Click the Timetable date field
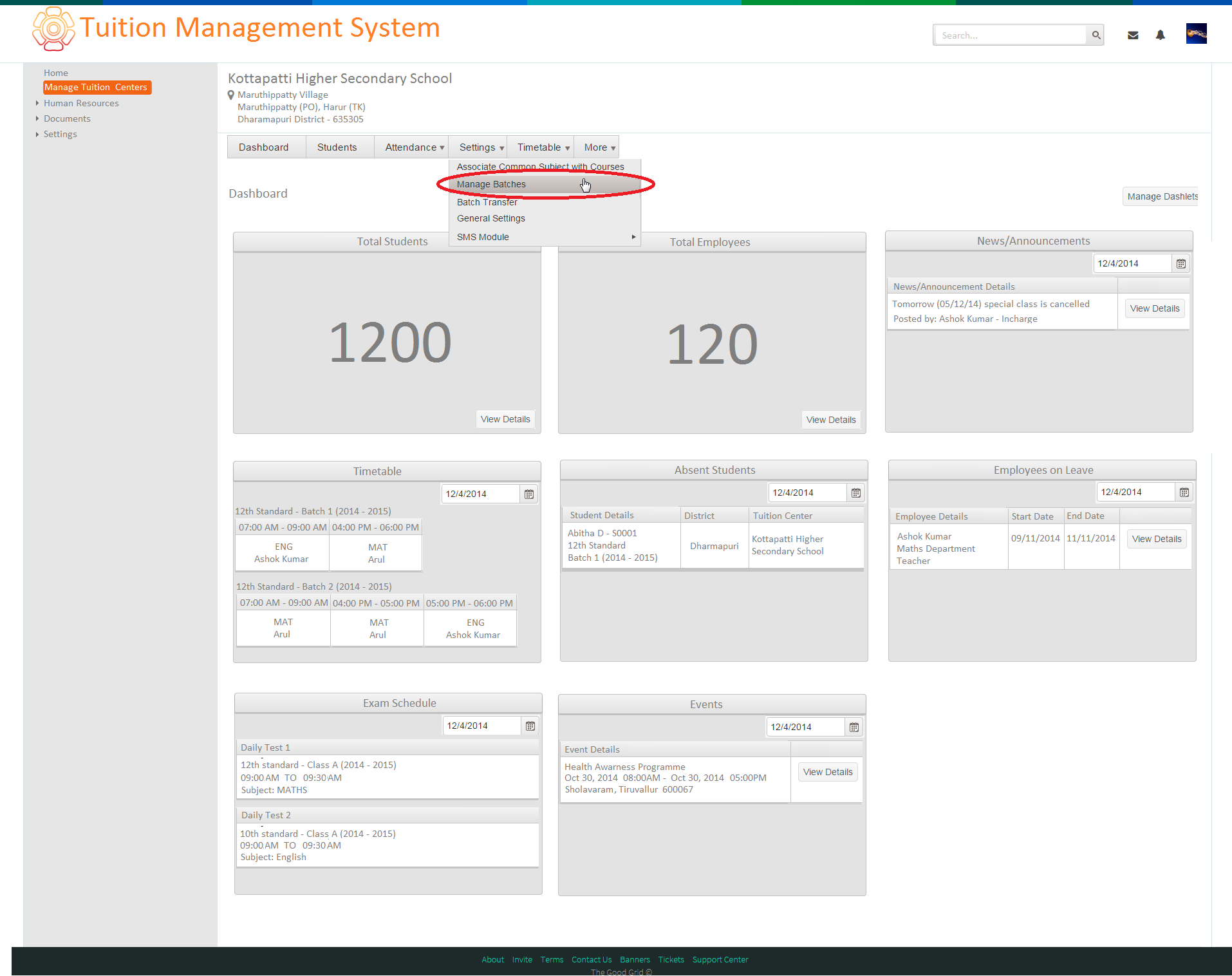The width and height of the screenshot is (1232, 976). 480,494
